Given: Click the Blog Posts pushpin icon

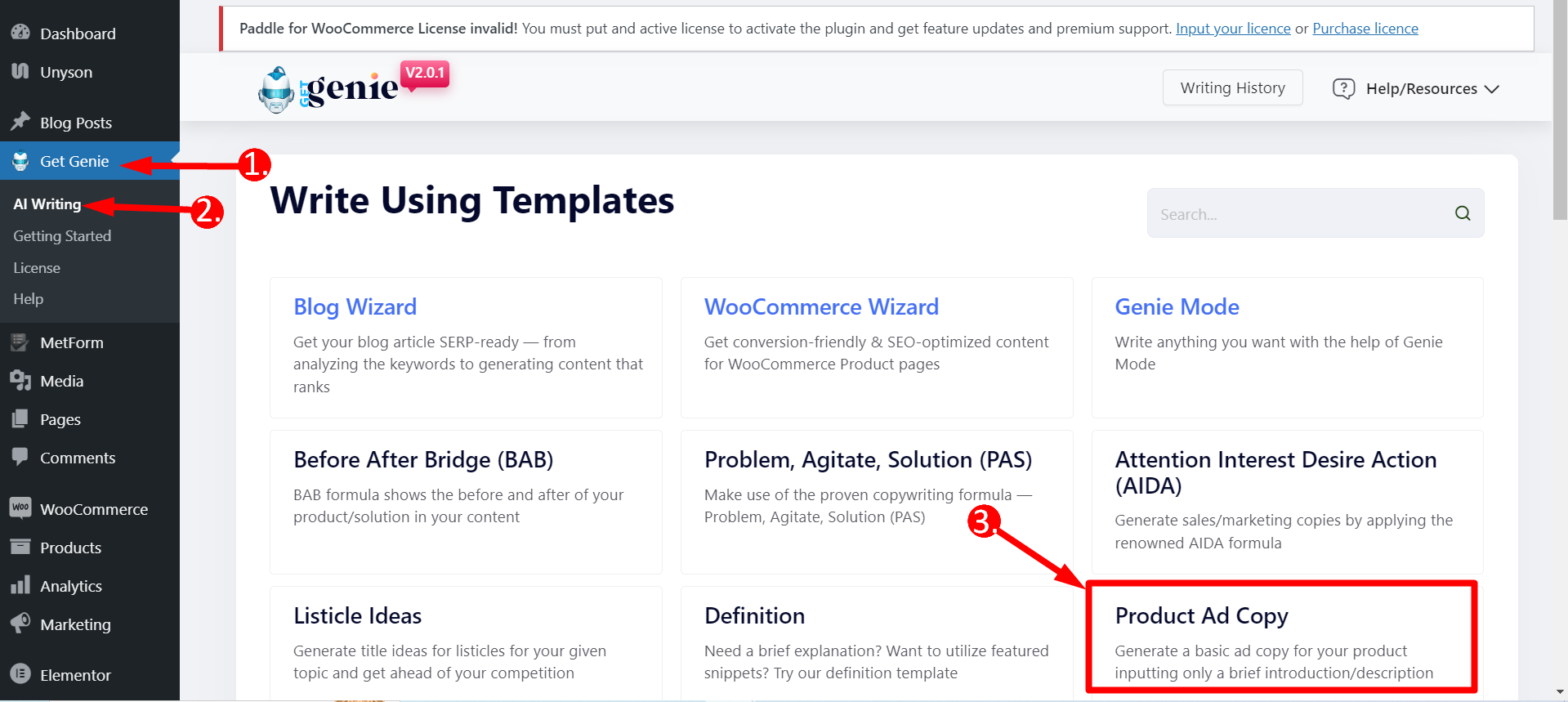Looking at the screenshot, I should 20,122.
